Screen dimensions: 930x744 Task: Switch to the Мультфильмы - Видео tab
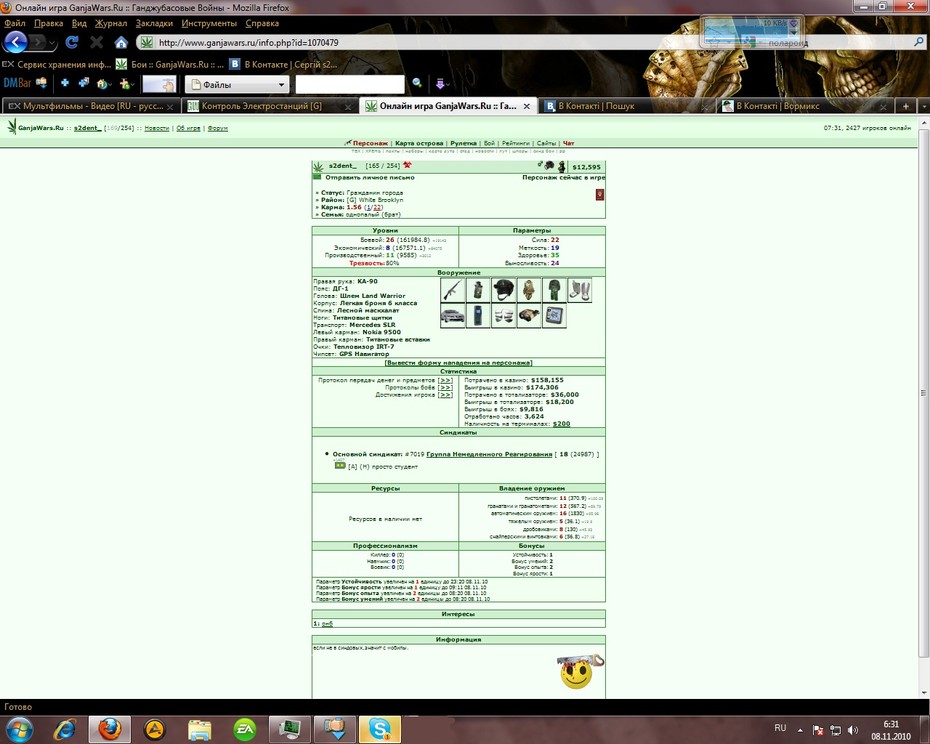[91, 106]
